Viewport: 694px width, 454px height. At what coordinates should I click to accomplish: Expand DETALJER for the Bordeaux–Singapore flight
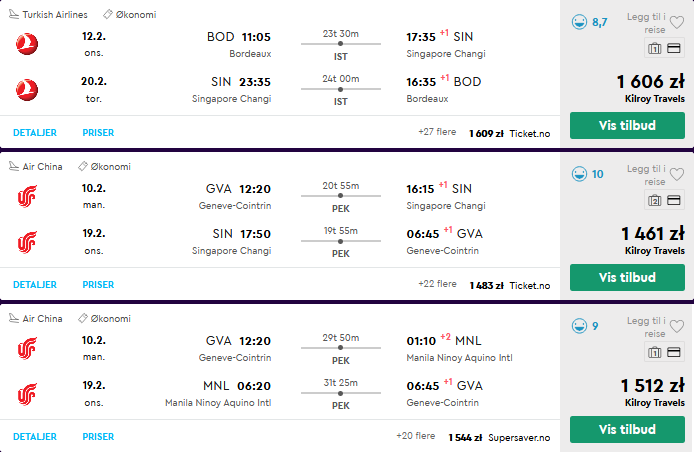(x=35, y=133)
